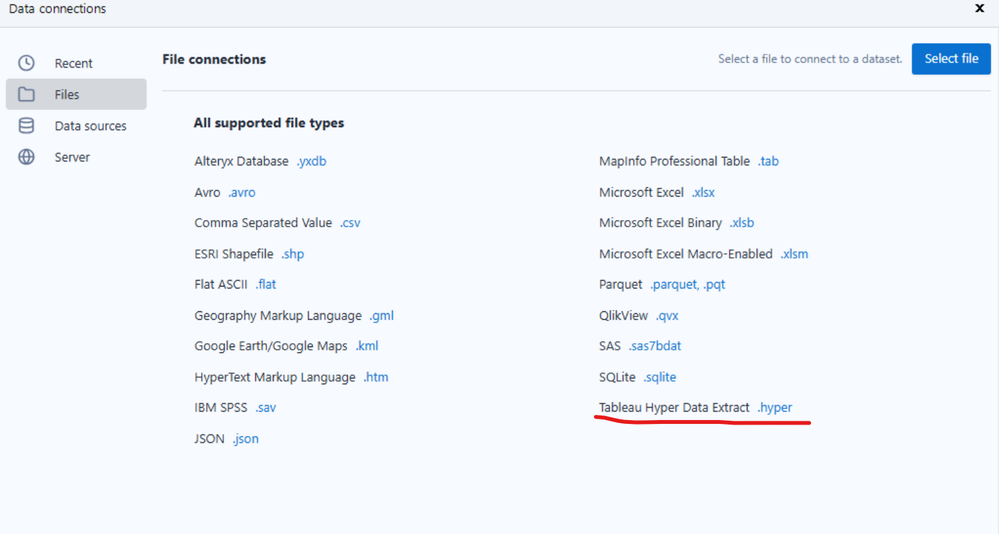Click the Recent clock icon
The image size is (999, 534).
pos(26,62)
